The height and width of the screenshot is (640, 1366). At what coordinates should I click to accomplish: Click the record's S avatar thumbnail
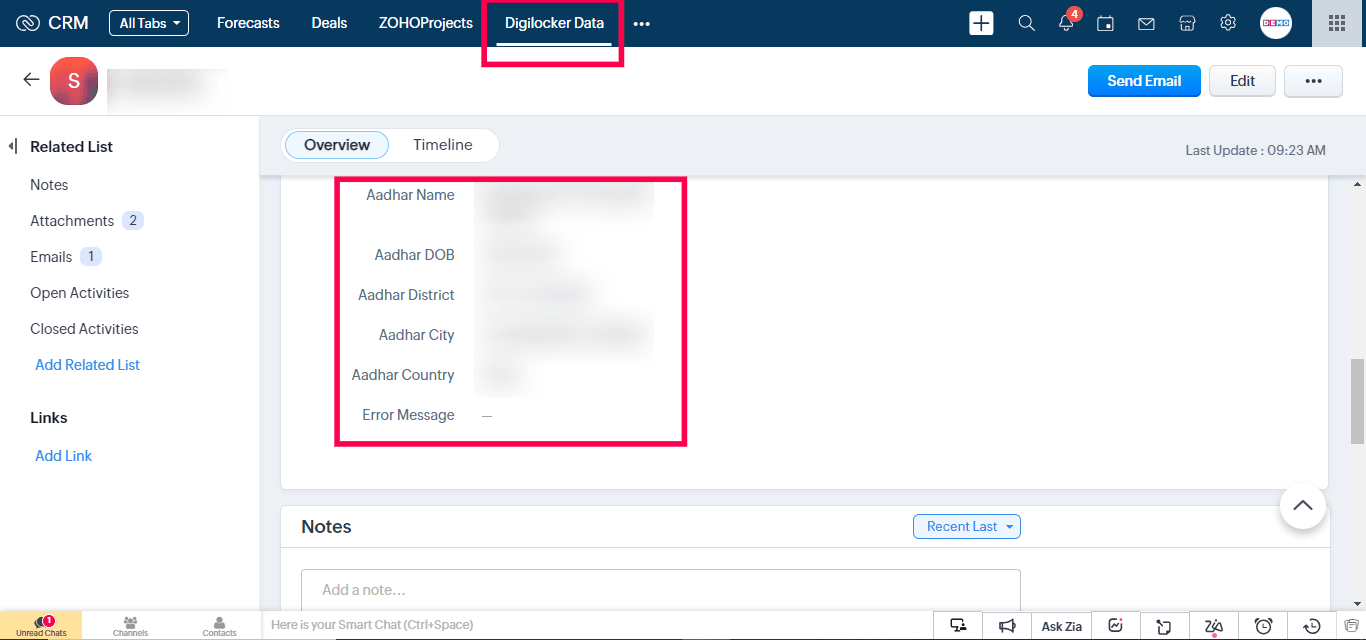click(74, 81)
